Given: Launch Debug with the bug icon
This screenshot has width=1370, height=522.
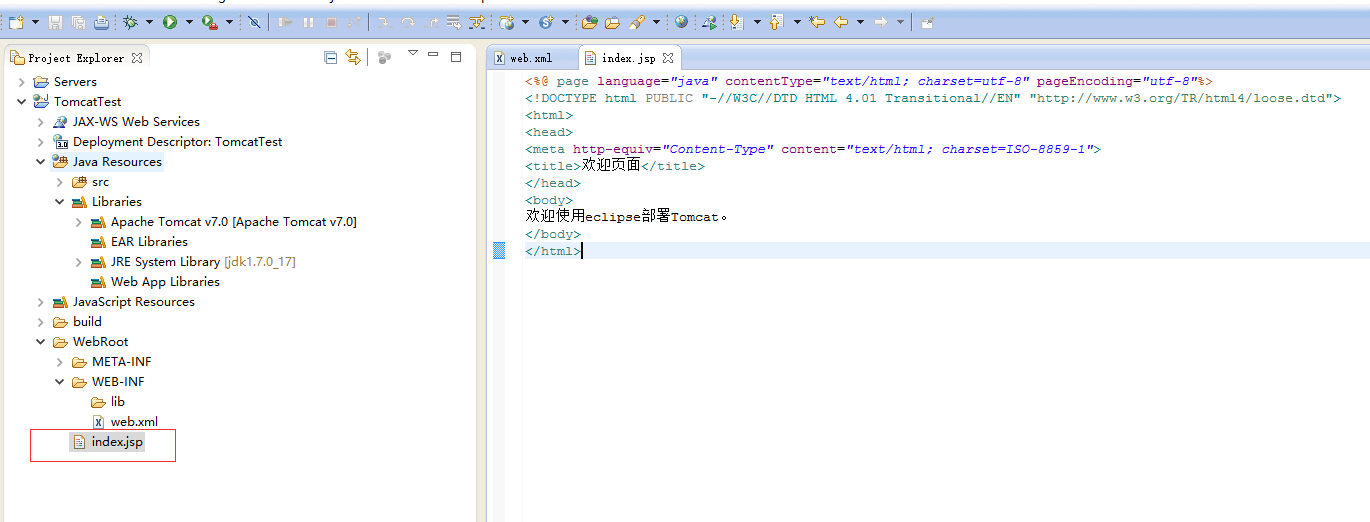Looking at the screenshot, I should pos(130,22).
